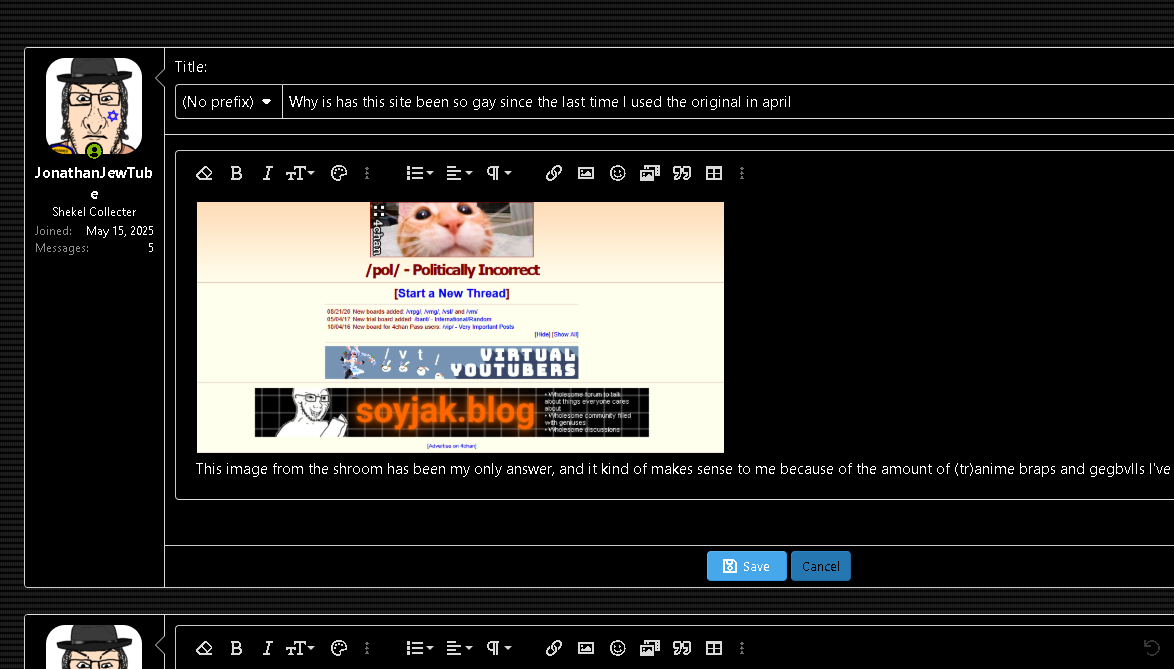Show more text options in bottom editor

(x=367, y=648)
